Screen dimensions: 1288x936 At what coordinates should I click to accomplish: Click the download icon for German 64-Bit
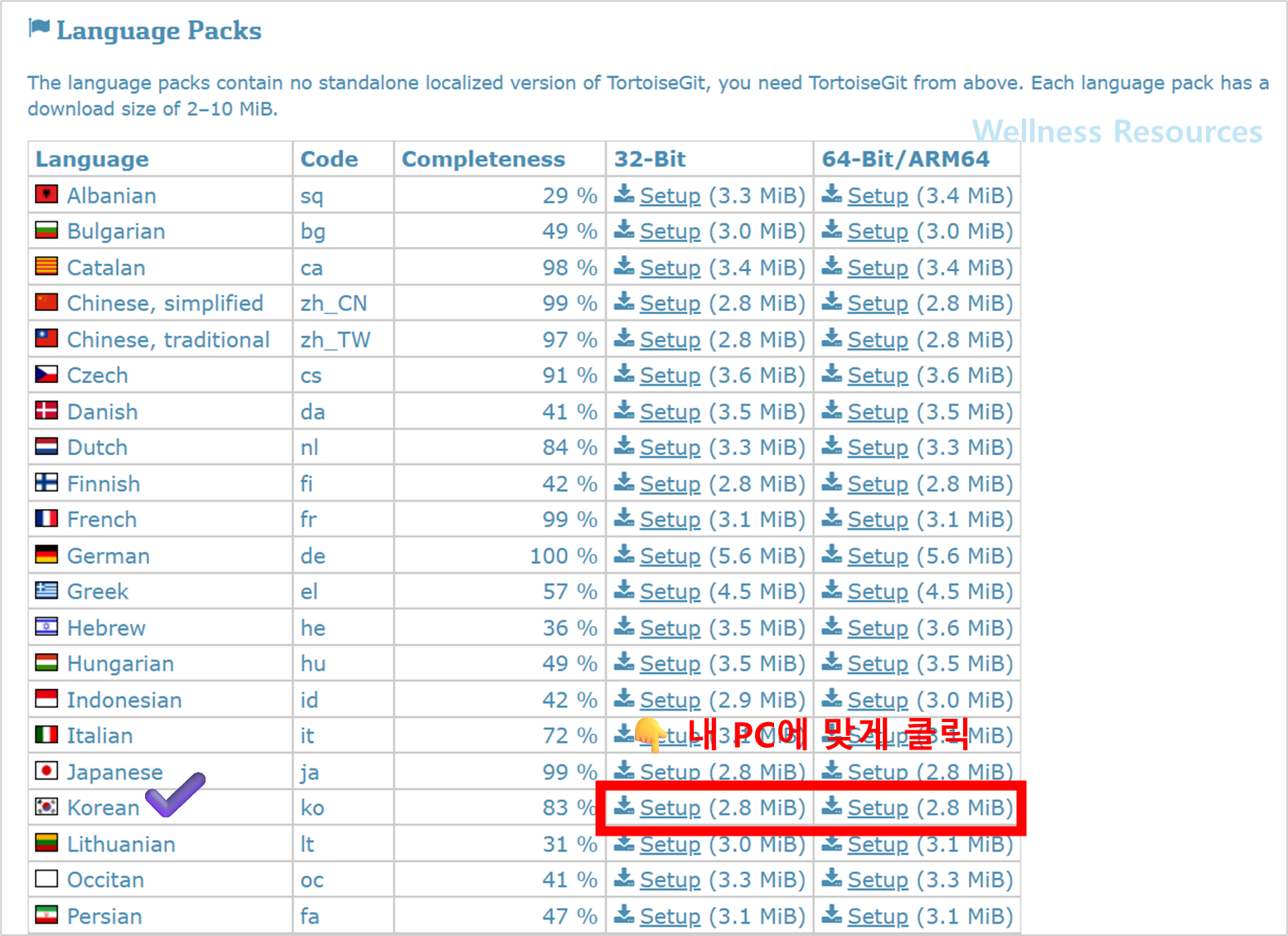pos(832,555)
